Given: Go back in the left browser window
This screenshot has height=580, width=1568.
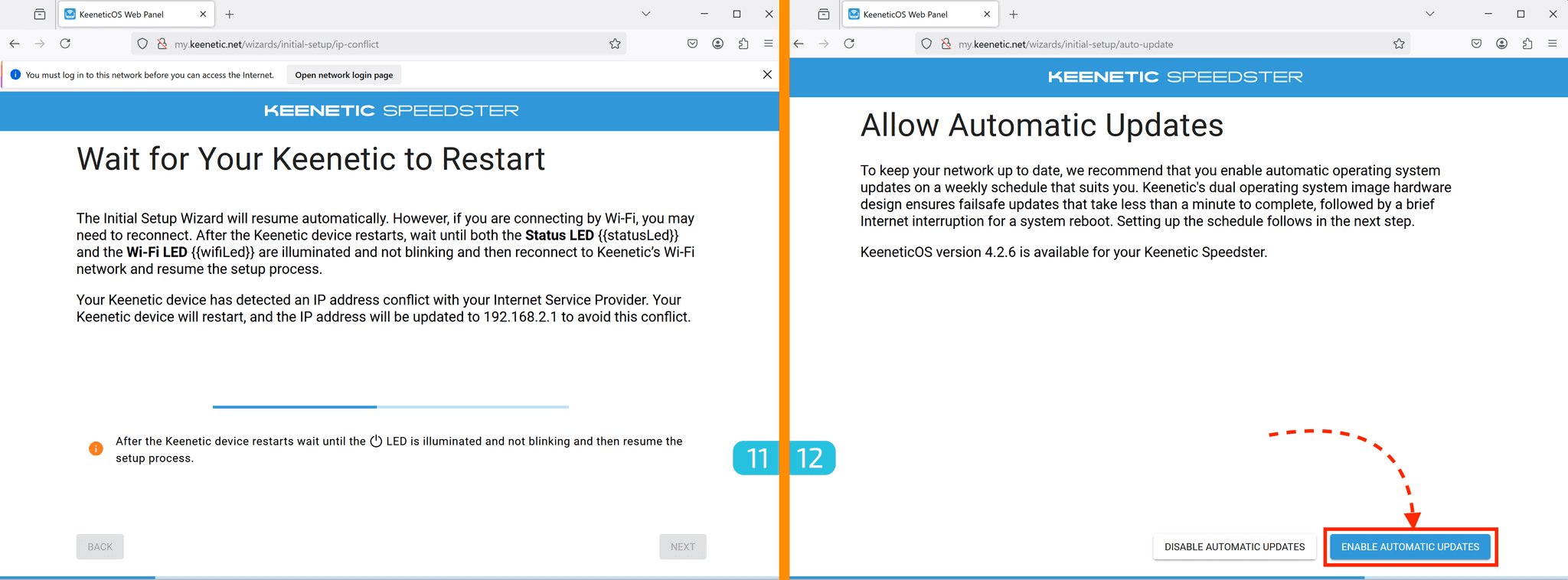Looking at the screenshot, I should click(x=15, y=44).
